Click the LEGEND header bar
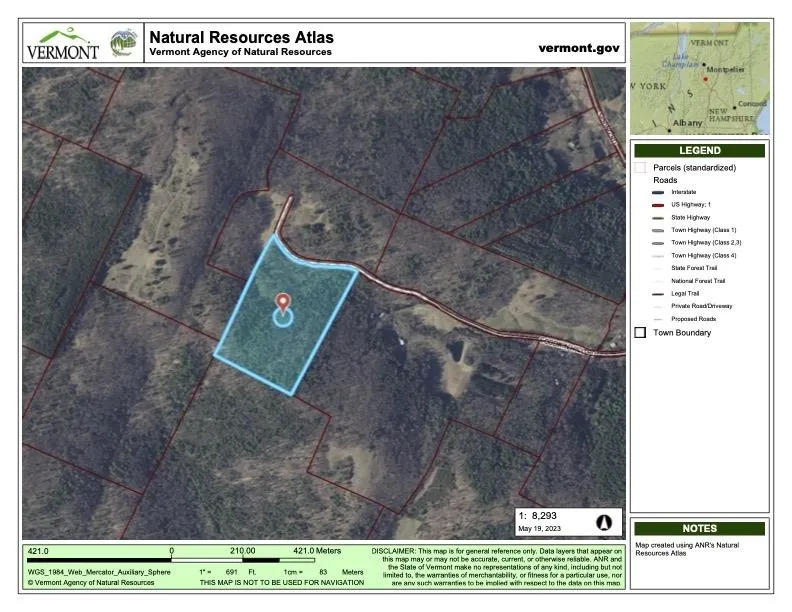This screenshot has height=612, width=792. 699,150
